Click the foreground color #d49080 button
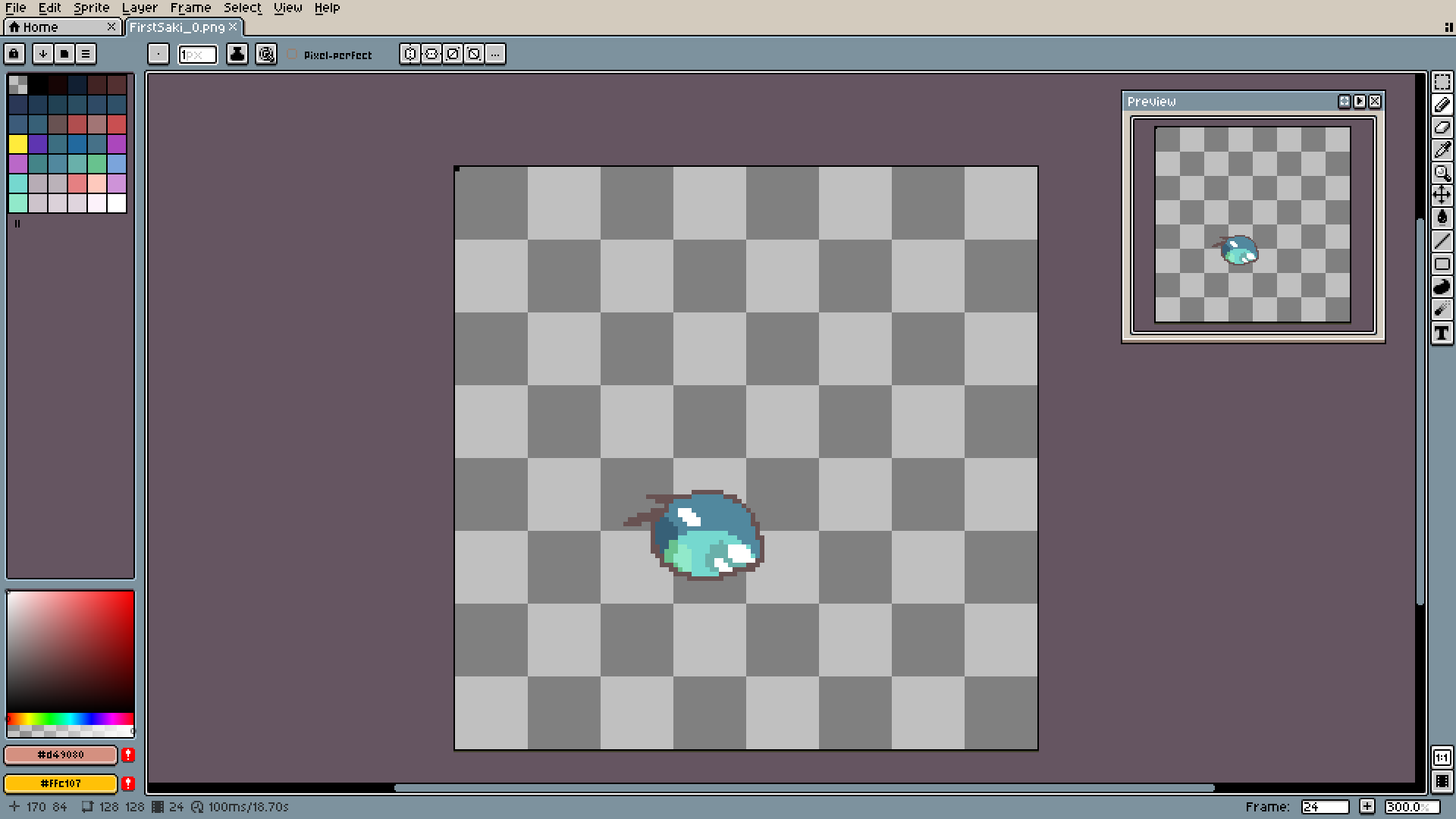This screenshot has height=819, width=1456. (x=61, y=755)
